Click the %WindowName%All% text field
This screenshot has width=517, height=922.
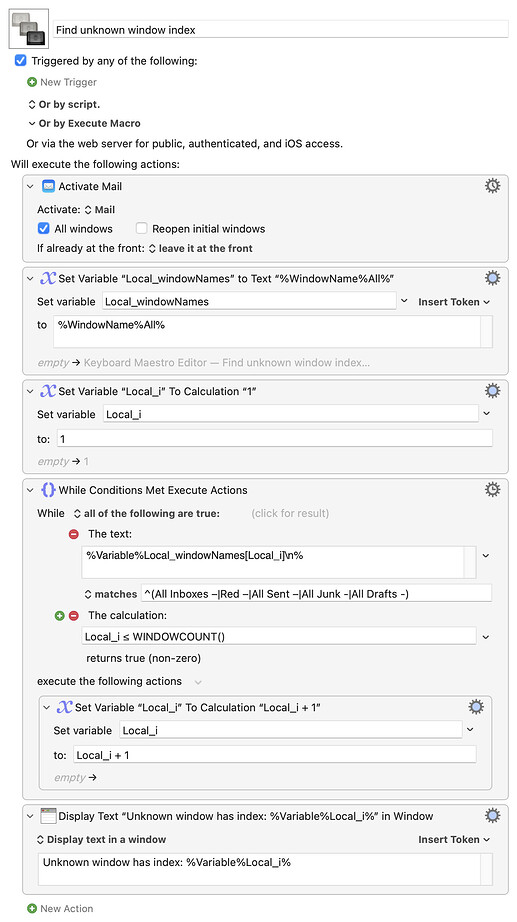[267, 332]
